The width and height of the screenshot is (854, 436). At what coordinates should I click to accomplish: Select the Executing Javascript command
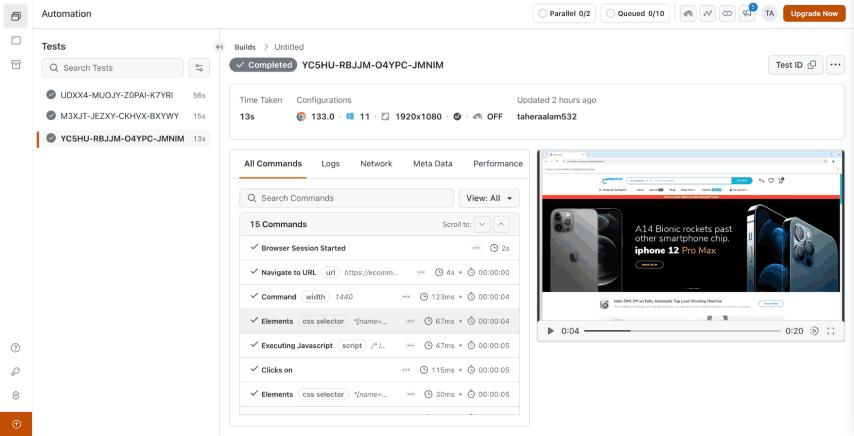click(x=380, y=346)
